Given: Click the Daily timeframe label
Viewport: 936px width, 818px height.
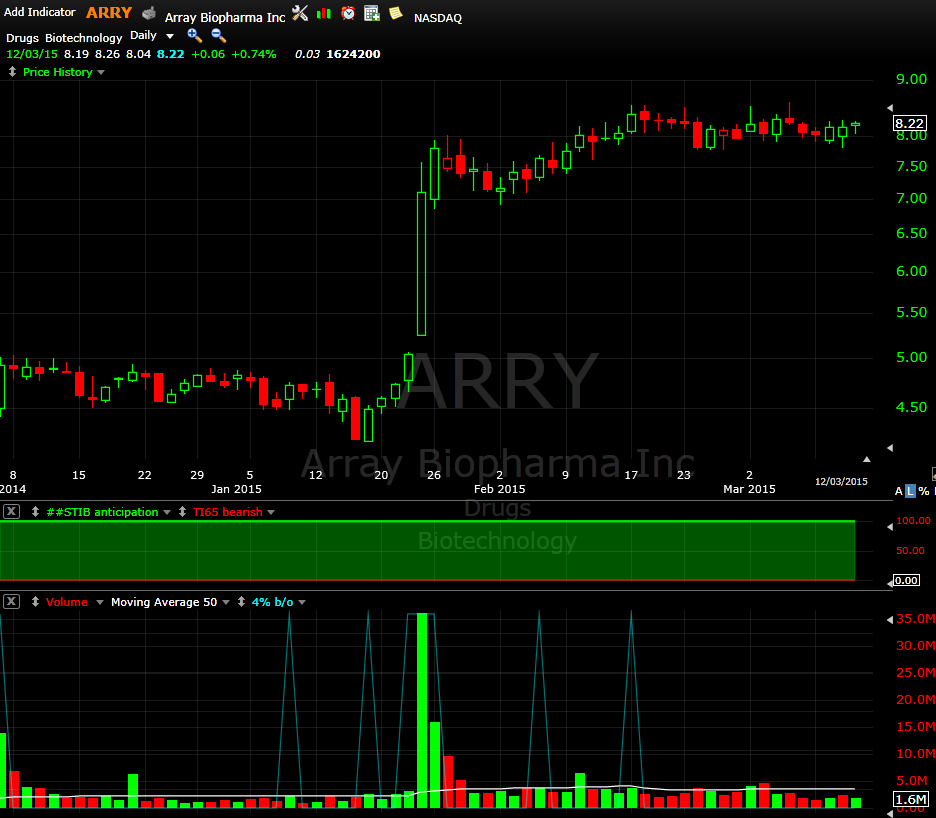Looking at the screenshot, I should pos(143,35).
